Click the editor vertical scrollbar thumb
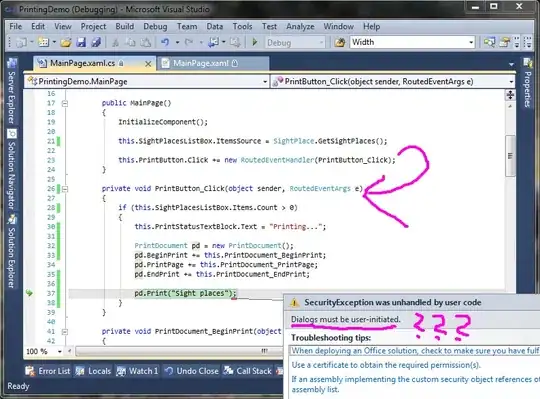Screen dimensions: 540x399 tap(510, 156)
